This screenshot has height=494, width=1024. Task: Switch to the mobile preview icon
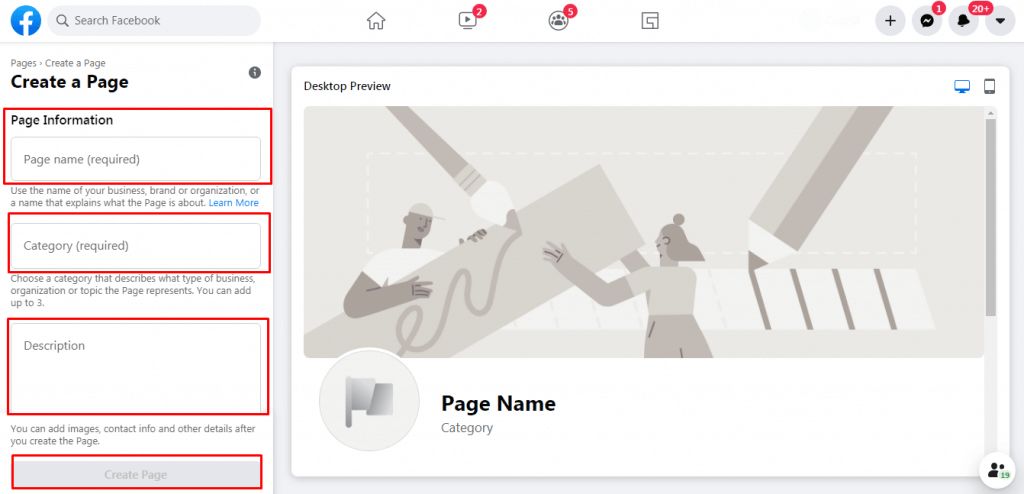click(x=989, y=86)
